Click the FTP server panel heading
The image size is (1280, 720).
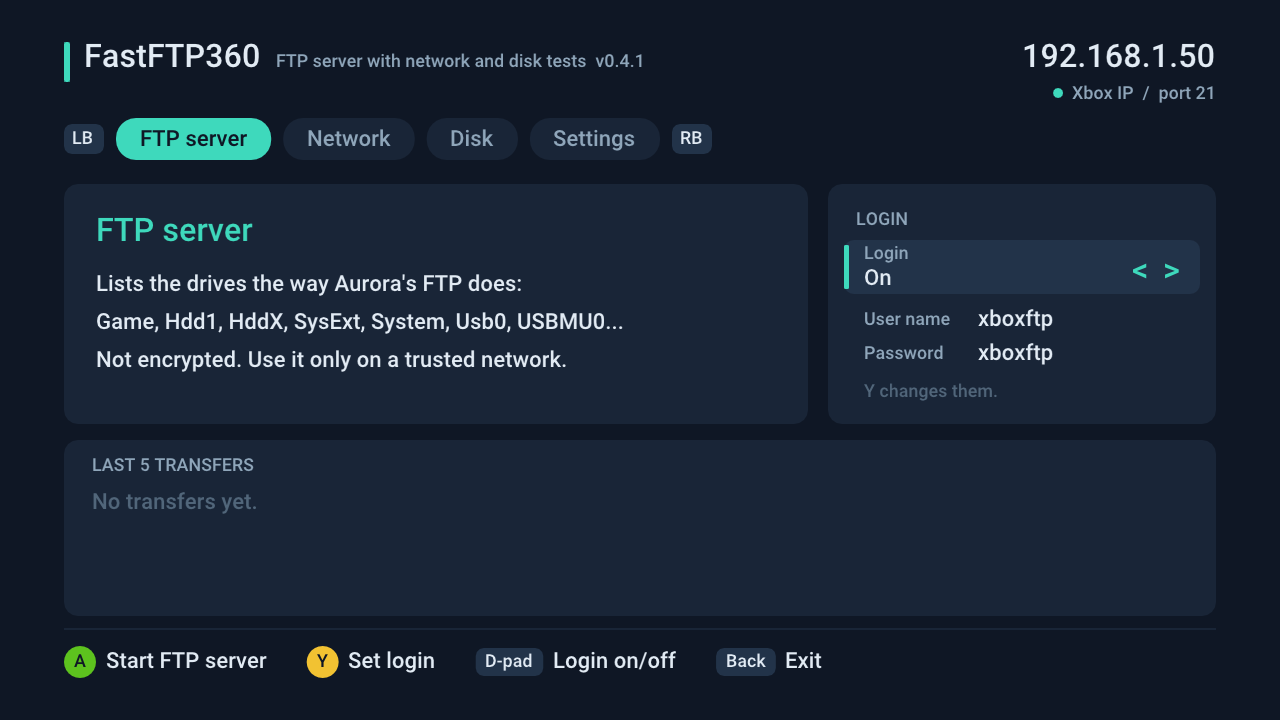174,230
